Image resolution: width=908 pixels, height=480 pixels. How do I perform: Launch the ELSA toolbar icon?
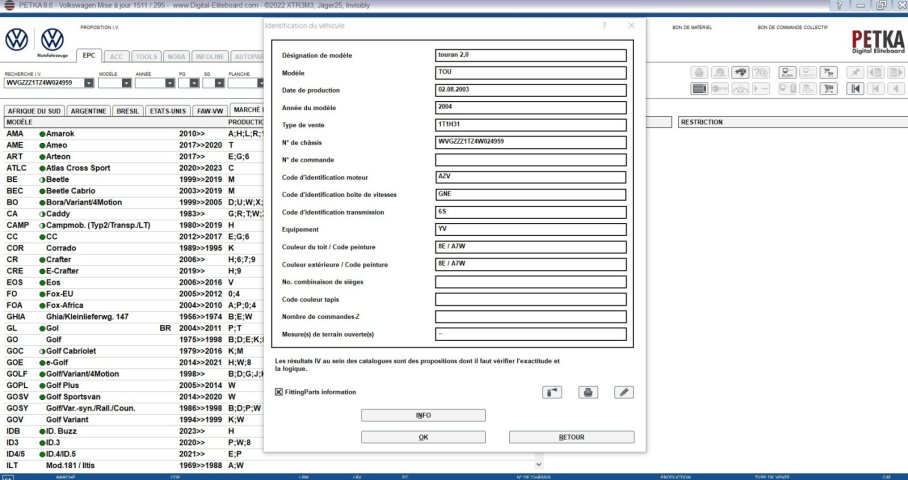[x=788, y=72]
